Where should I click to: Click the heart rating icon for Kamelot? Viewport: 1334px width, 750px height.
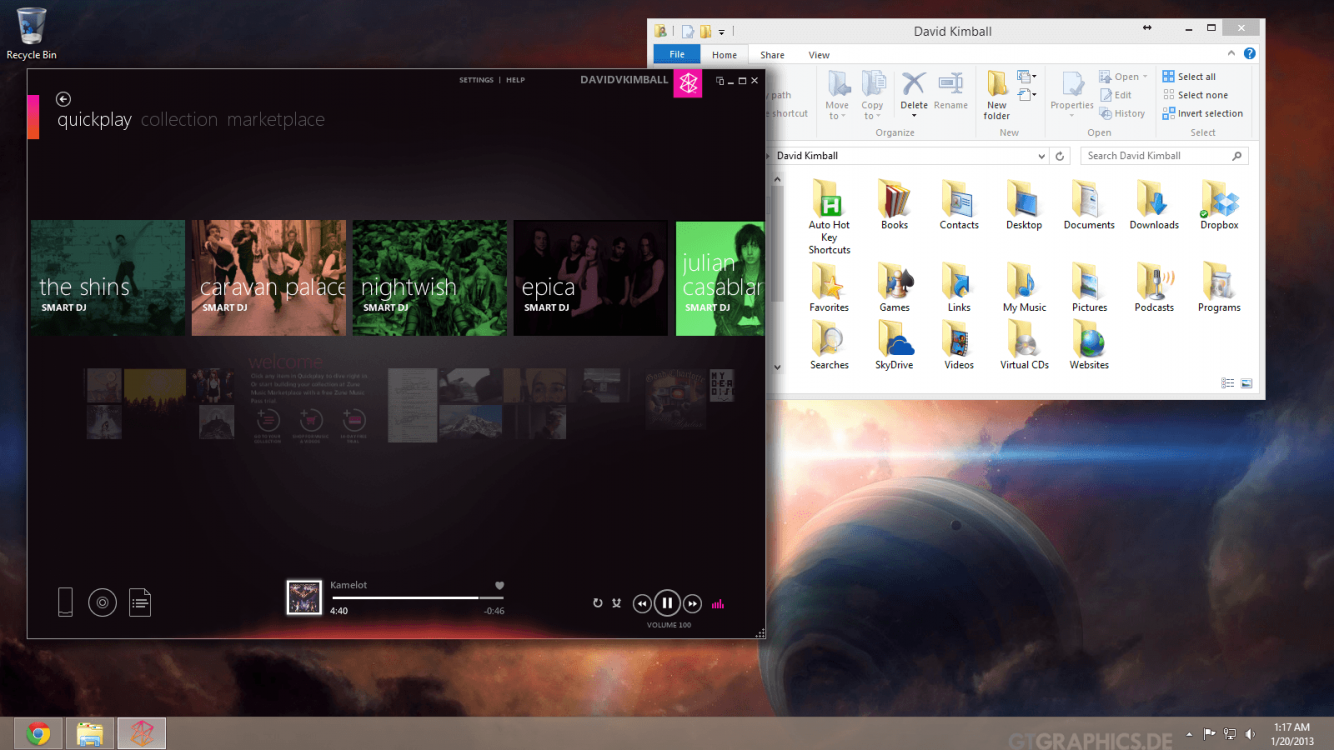point(500,586)
